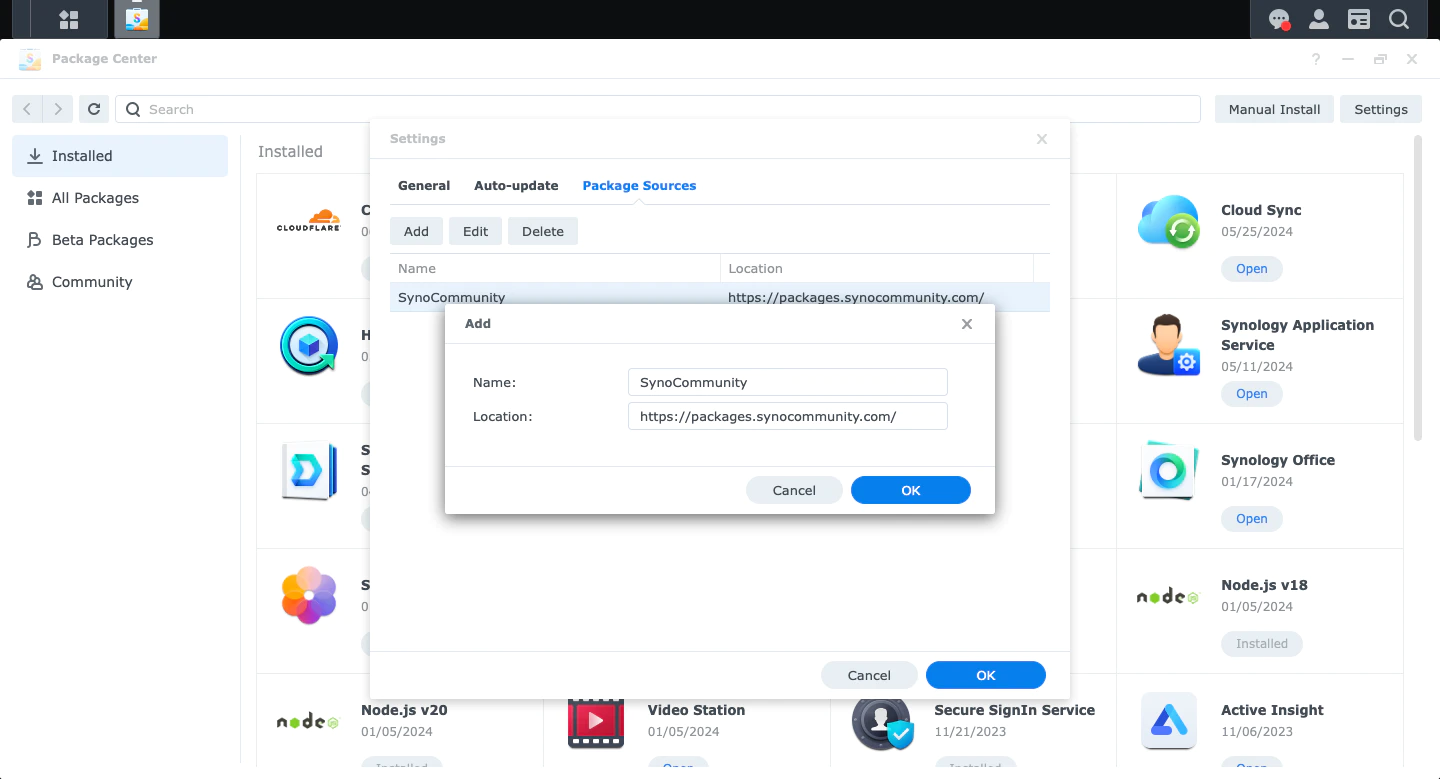Click the Name column header
This screenshot has height=779, width=1440.
[555, 268]
